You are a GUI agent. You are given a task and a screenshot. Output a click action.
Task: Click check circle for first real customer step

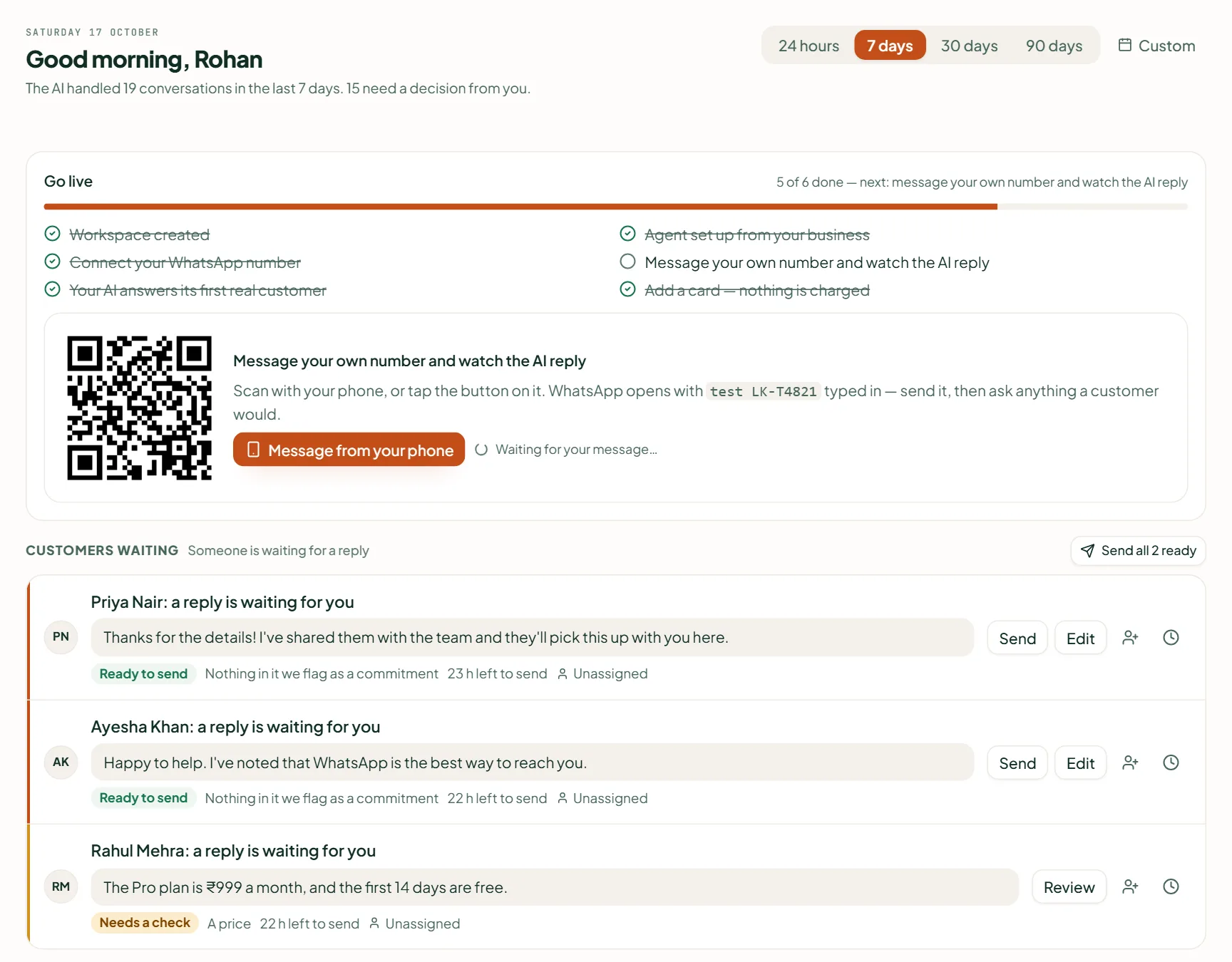[x=52, y=289]
